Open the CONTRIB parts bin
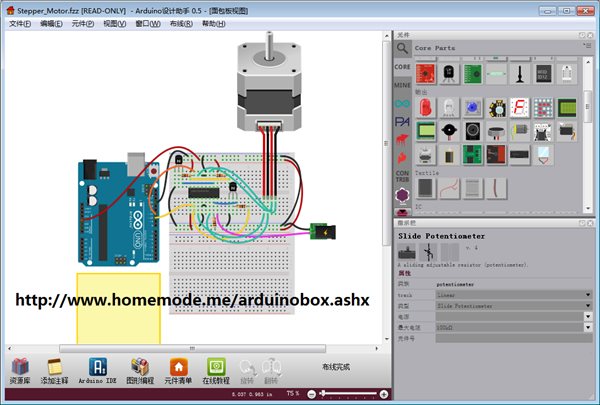Viewport: 600px width, 405px height. point(402,176)
